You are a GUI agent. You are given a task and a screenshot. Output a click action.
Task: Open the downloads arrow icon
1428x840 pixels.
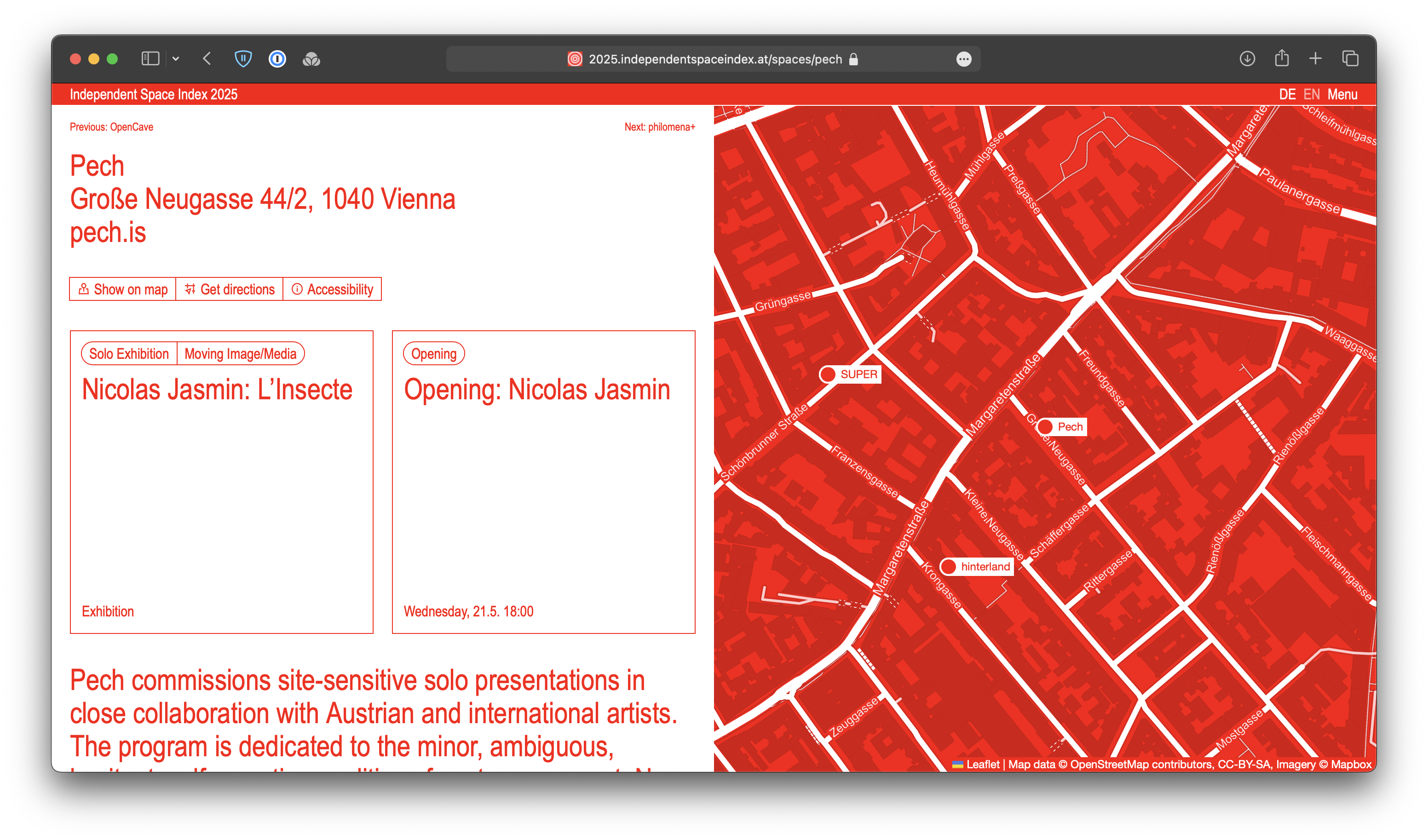point(1247,59)
